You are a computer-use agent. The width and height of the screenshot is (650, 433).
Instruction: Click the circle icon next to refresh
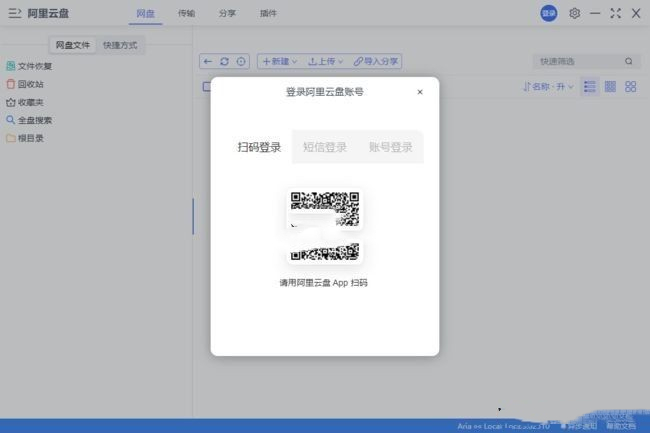pyautogui.click(x=241, y=61)
